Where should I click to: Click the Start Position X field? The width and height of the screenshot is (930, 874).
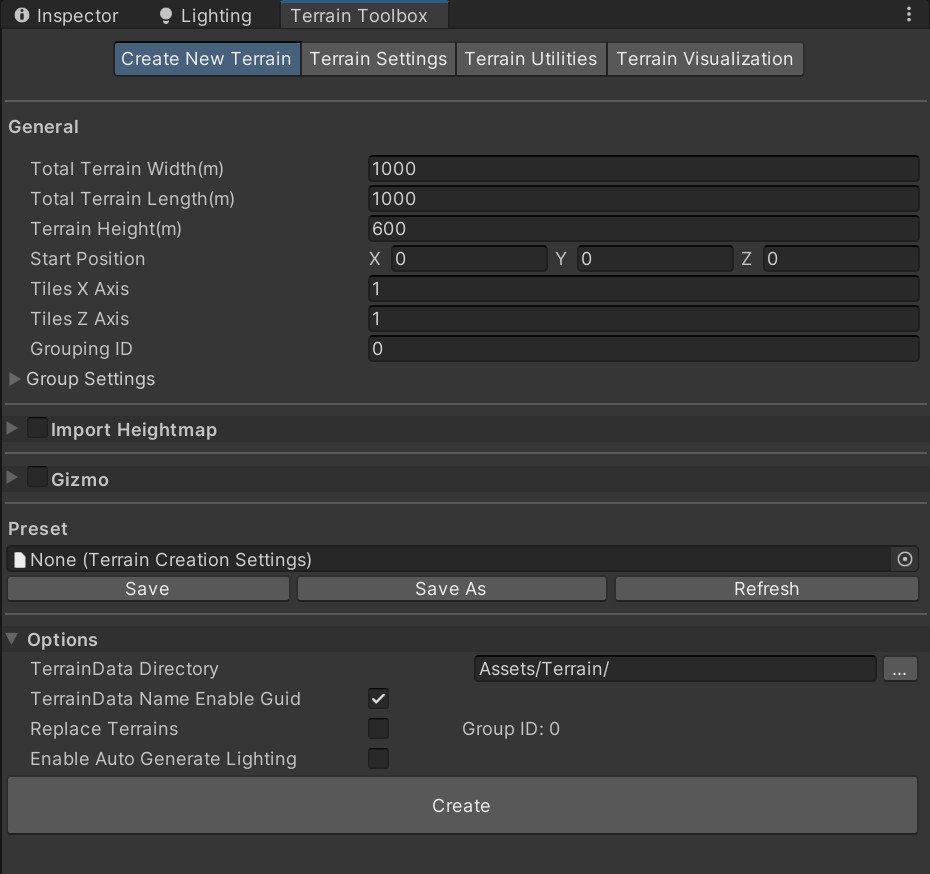(469, 259)
